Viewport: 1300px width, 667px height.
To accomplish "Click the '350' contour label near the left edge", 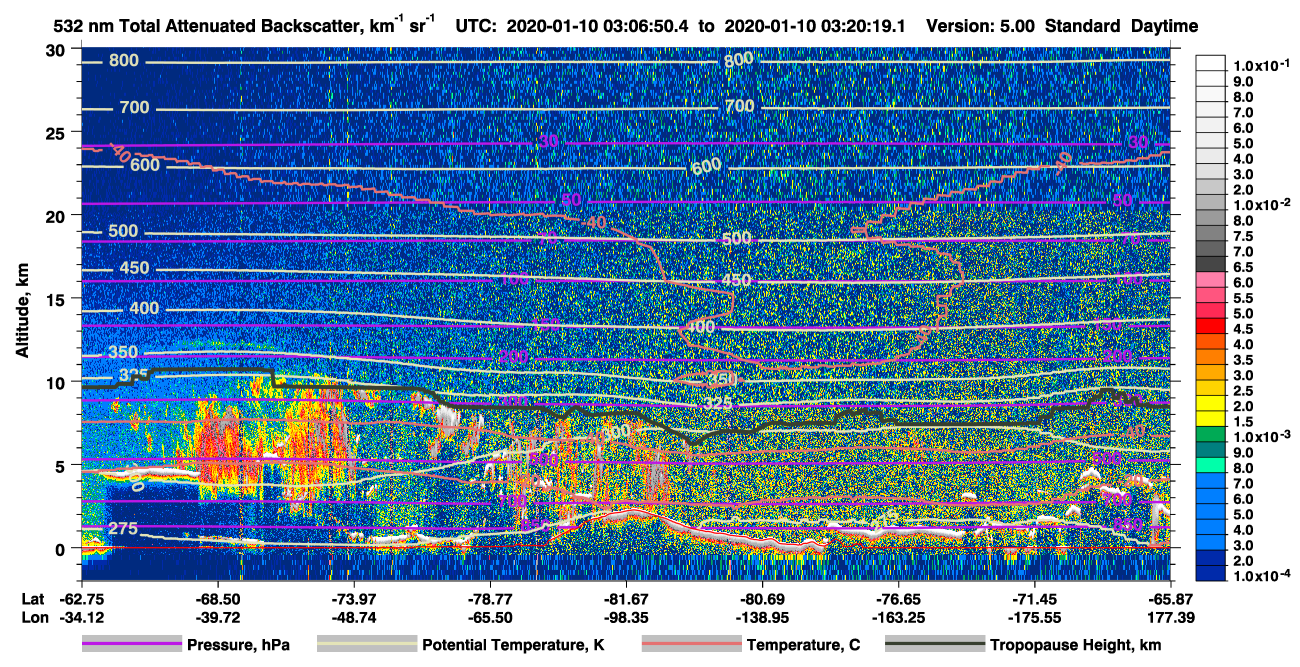I will 123,353.
